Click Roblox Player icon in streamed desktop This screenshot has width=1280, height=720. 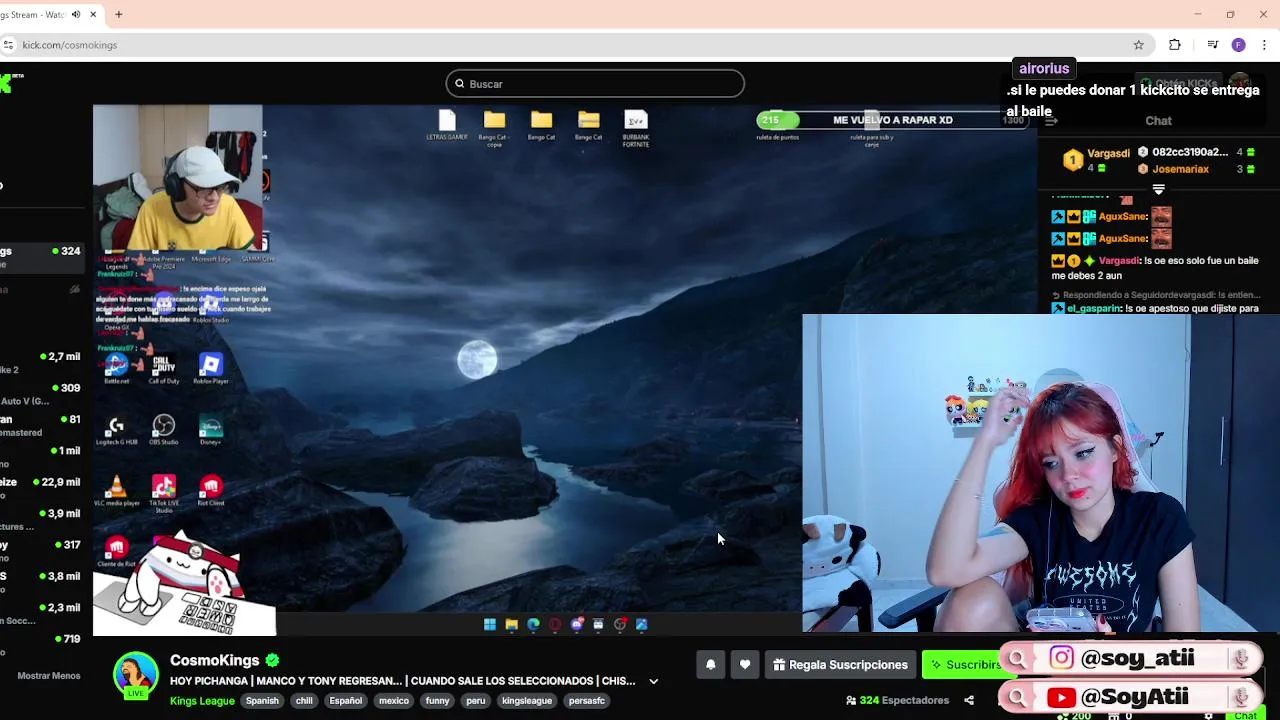click(210, 369)
